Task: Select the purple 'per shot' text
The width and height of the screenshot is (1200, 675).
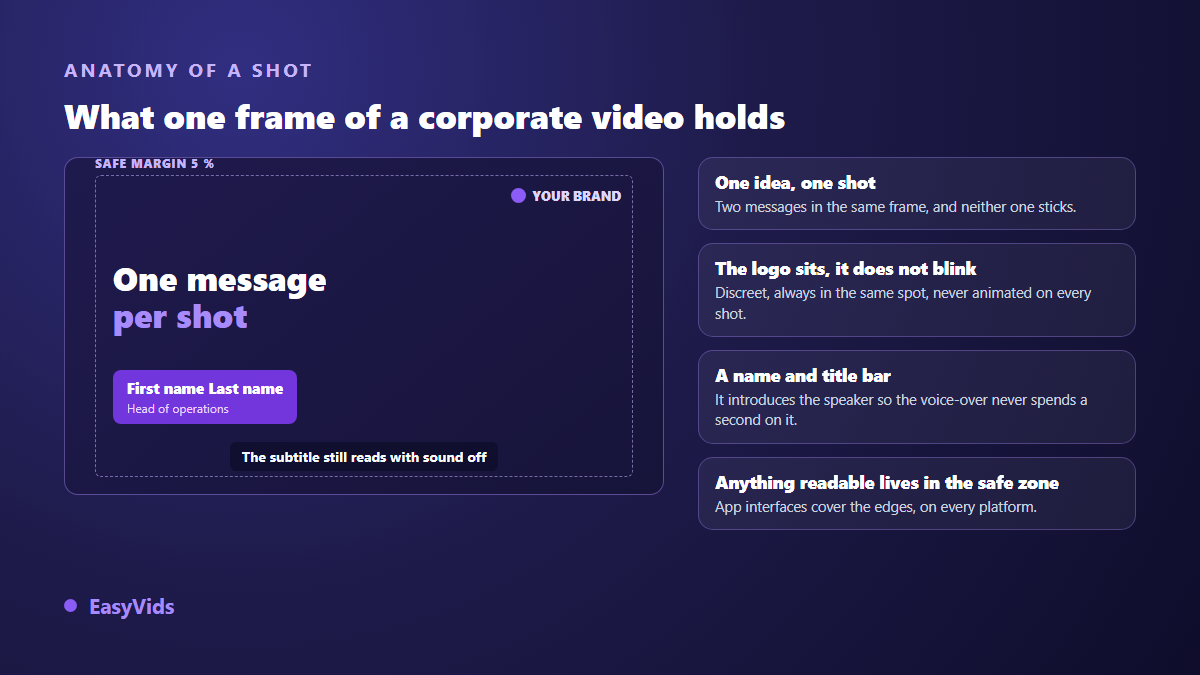Action: point(180,317)
